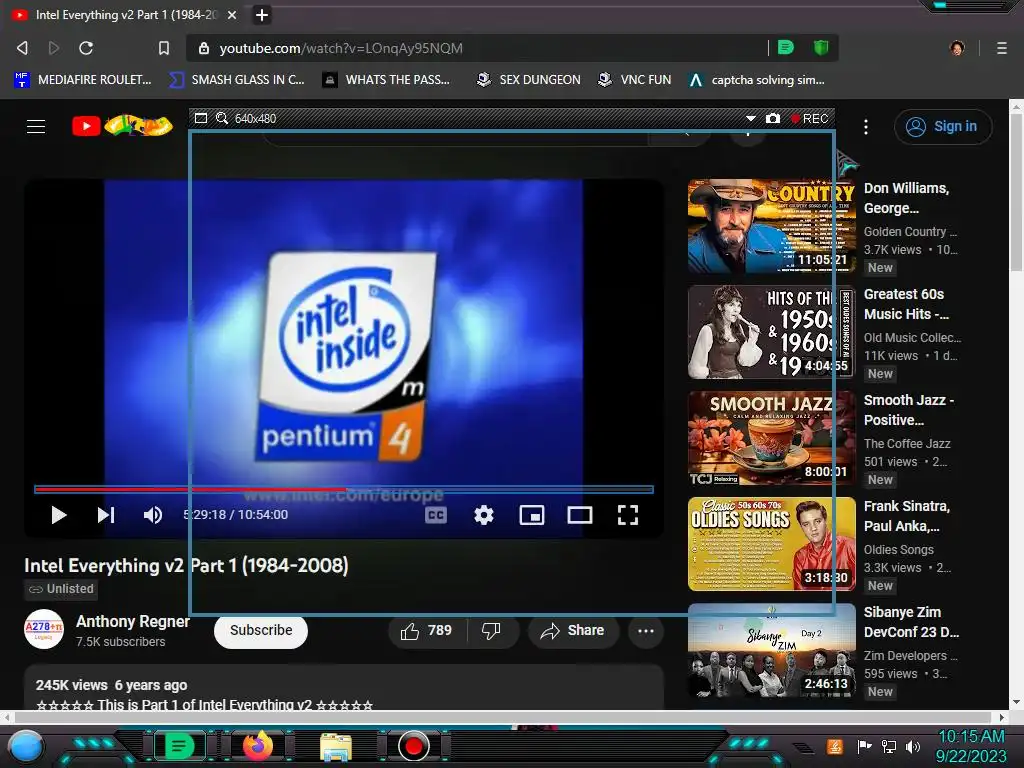Like the video with 789 likes
This screenshot has width=1024, height=768.
pyautogui.click(x=427, y=631)
